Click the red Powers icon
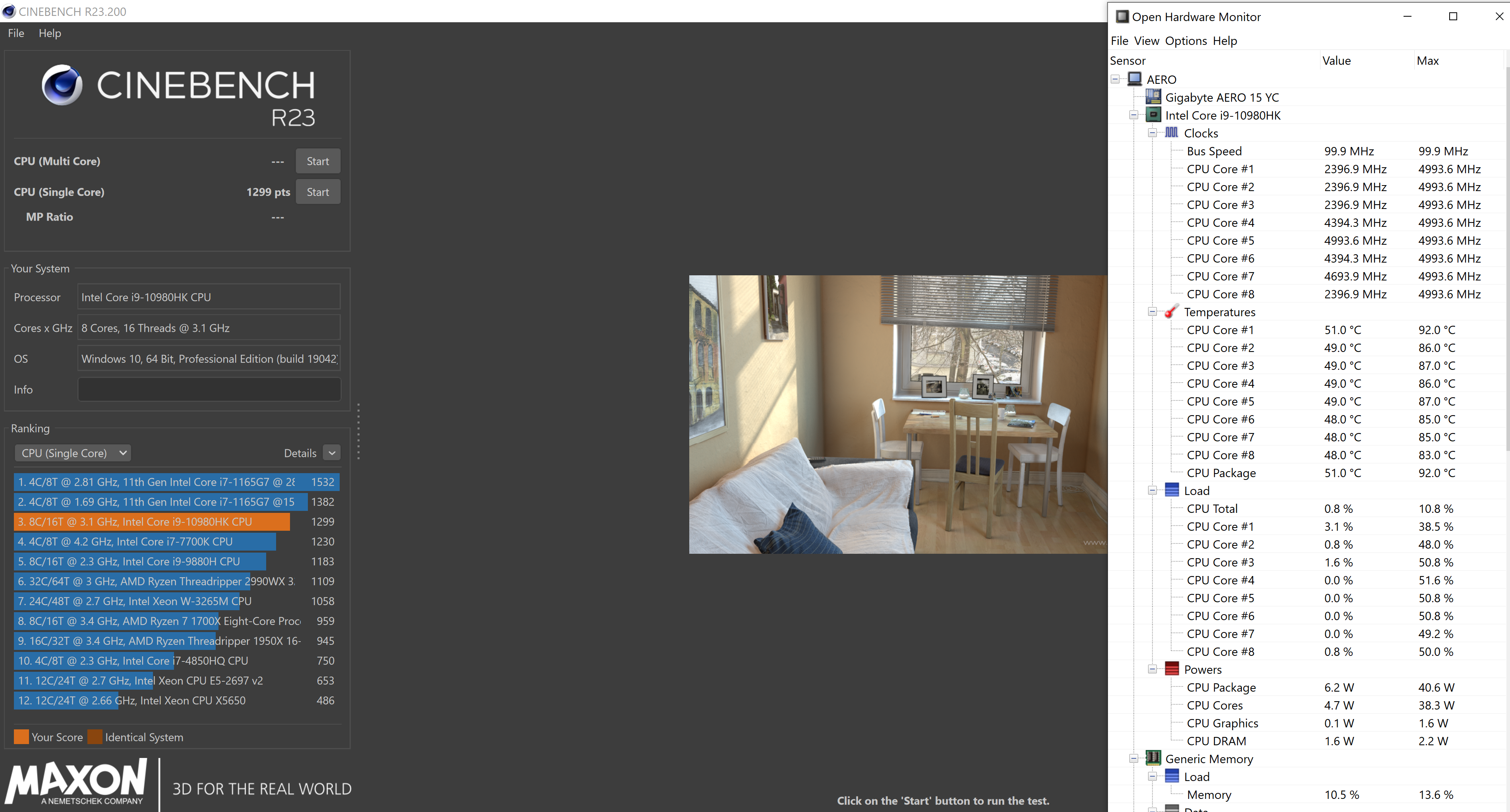The width and height of the screenshot is (1510, 812). pyautogui.click(x=1171, y=669)
